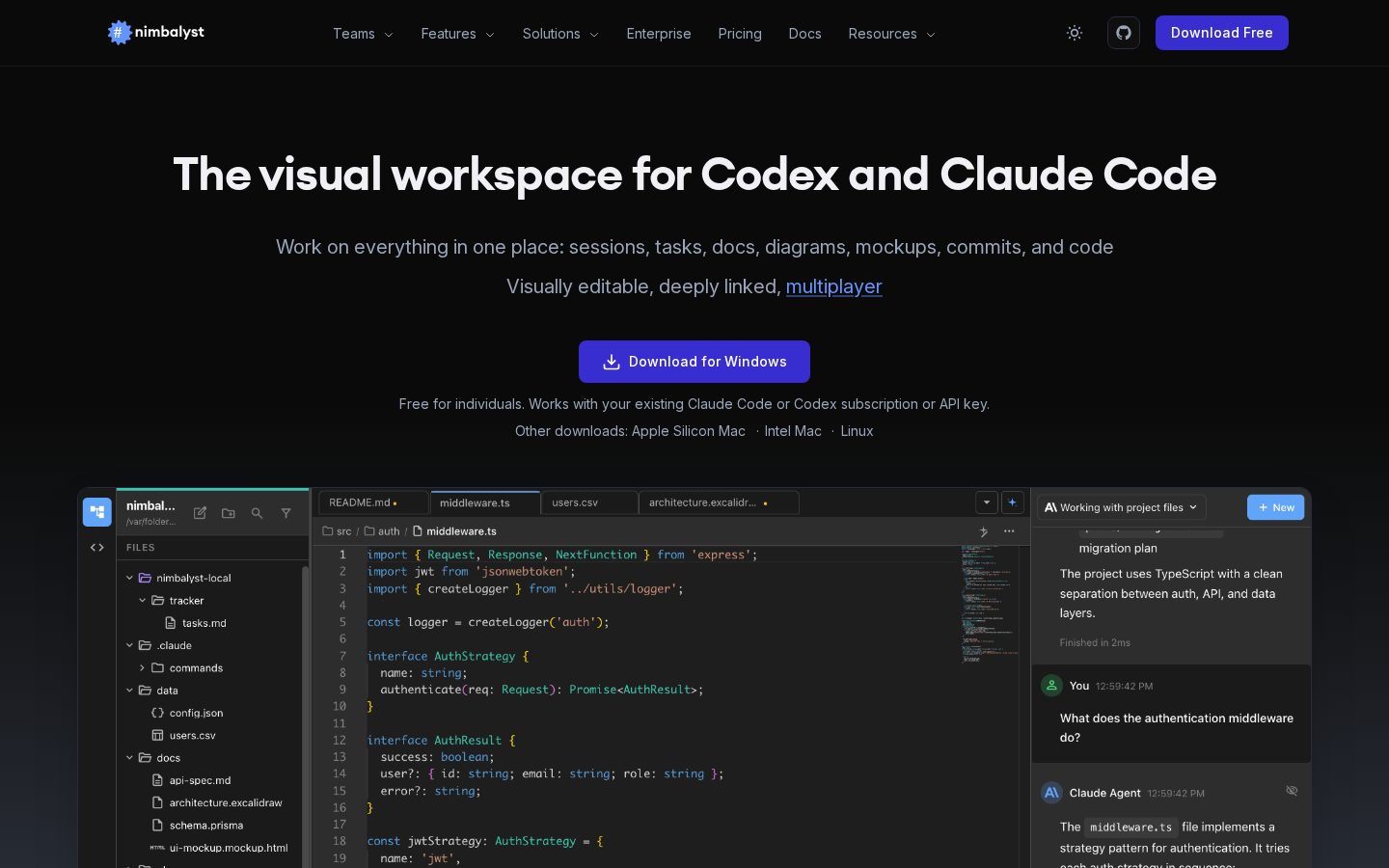Click the auth breadcrumb folder

[382, 531]
